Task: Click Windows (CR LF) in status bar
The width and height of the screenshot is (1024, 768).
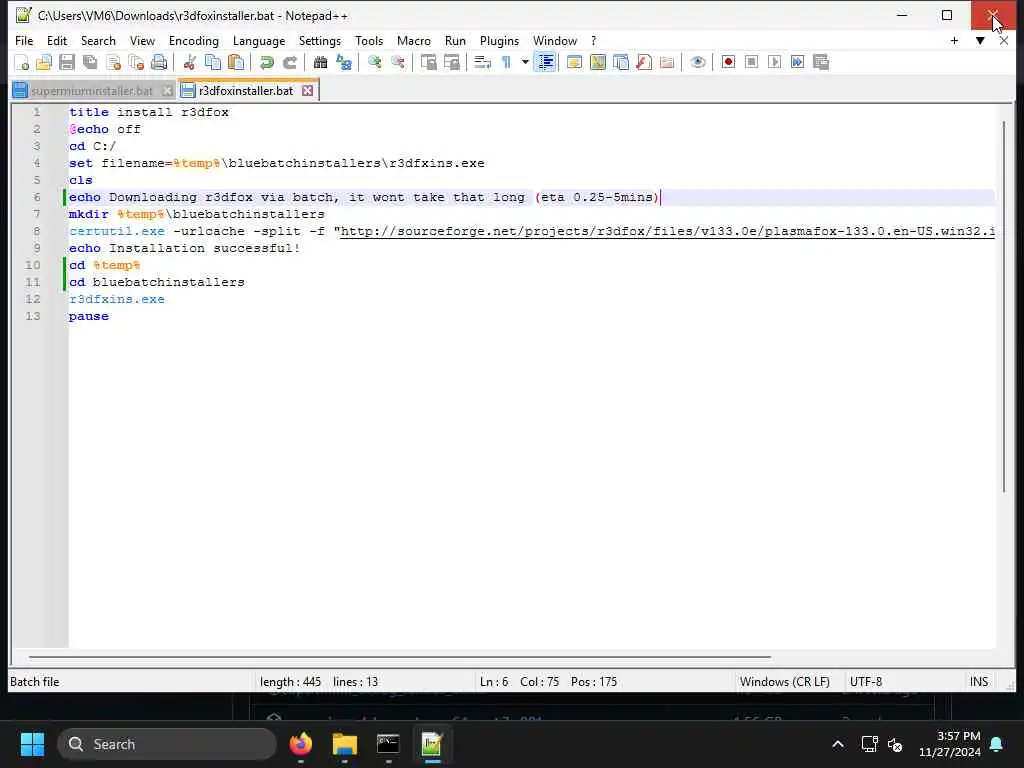Action: pyautogui.click(x=785, y=682)
